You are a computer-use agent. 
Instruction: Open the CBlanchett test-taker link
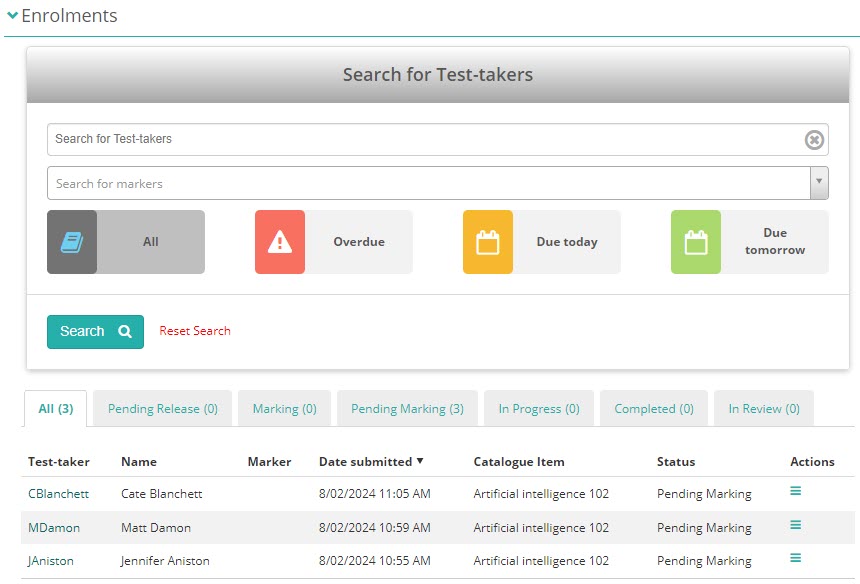[x=58, y=494]
